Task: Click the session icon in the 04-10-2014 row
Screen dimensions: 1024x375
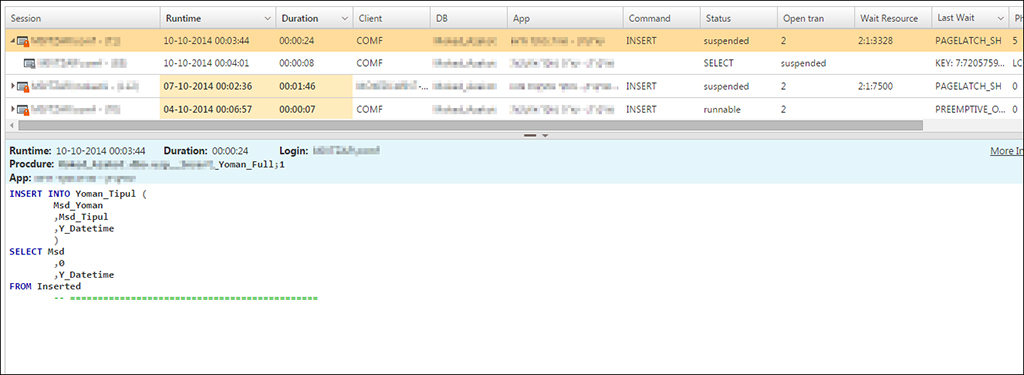Action: (23, 110)
